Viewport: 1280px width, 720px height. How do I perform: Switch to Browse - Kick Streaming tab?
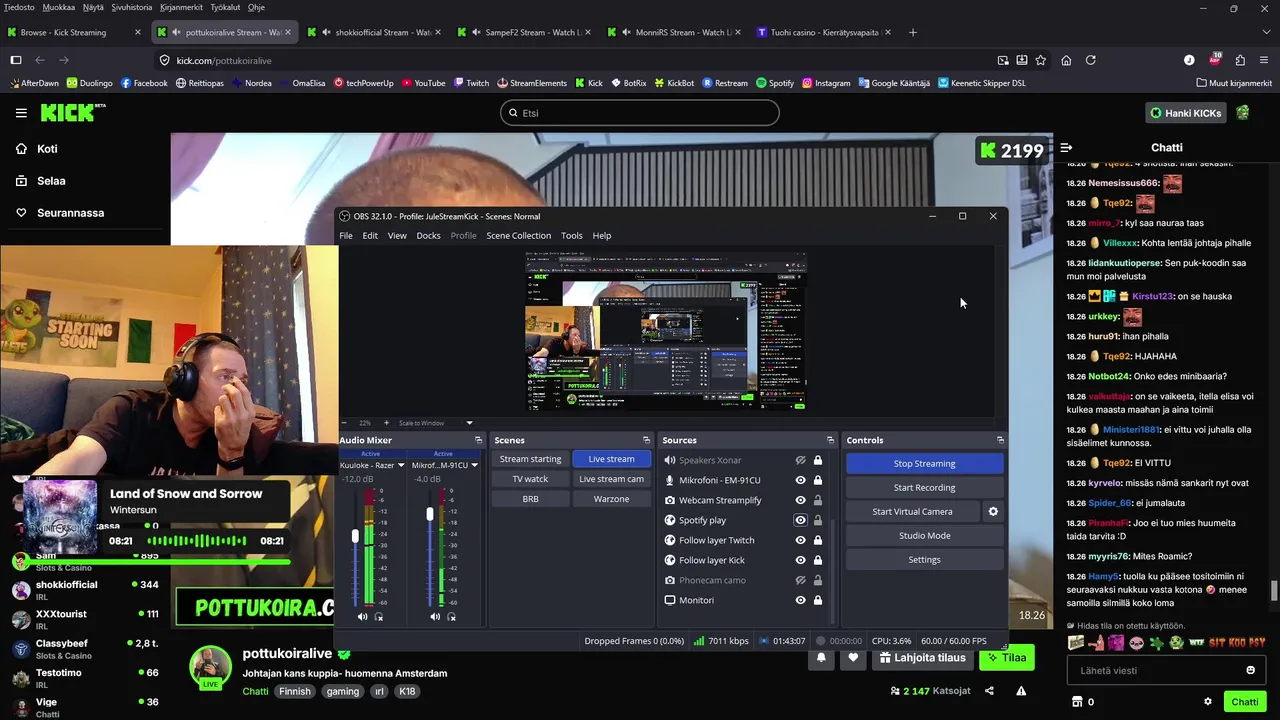click(73, 32)
